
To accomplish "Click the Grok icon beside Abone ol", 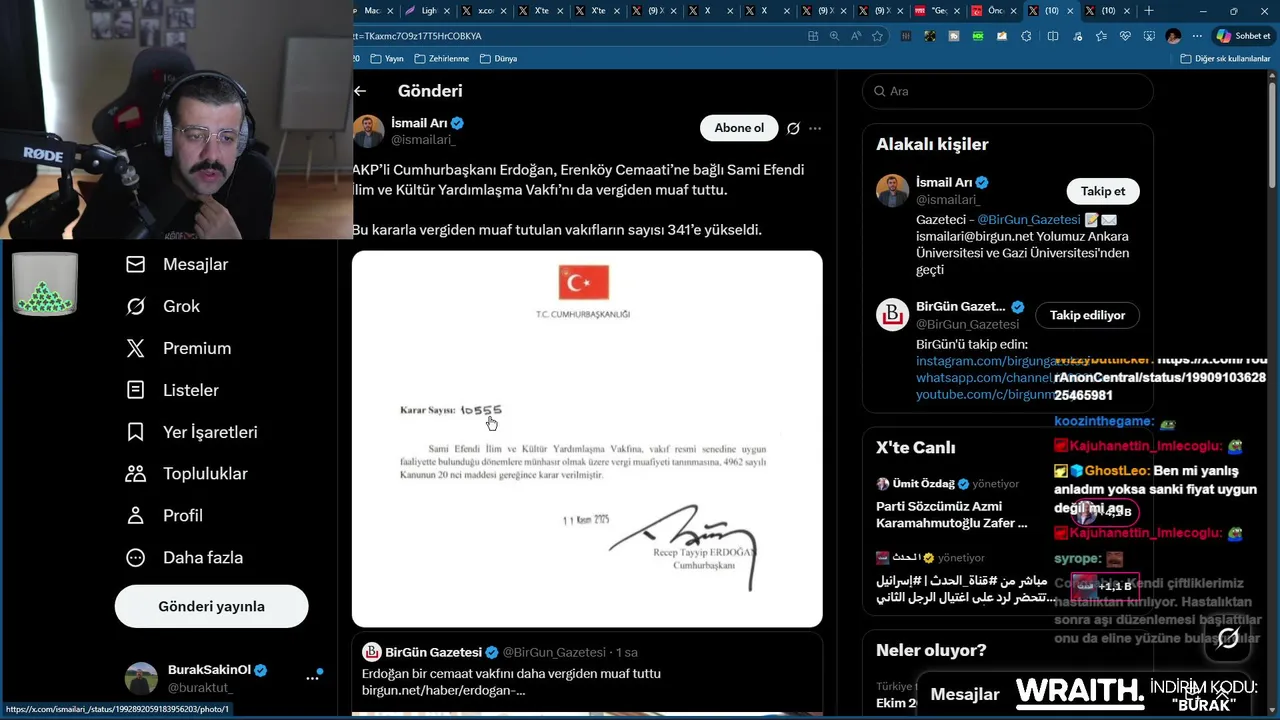I will coord(793,128).
